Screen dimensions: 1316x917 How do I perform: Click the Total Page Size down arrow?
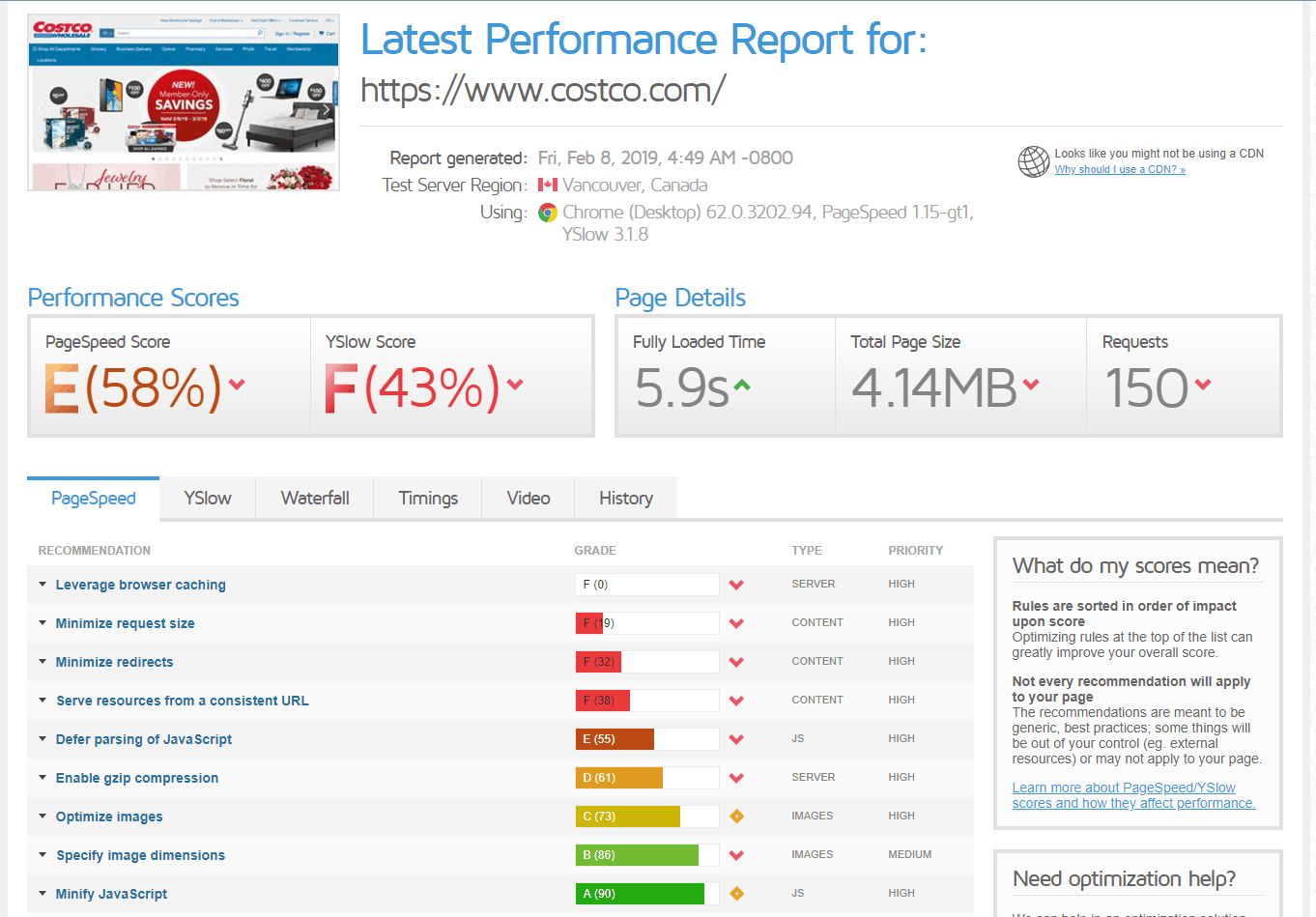(x=1031, y=385)
